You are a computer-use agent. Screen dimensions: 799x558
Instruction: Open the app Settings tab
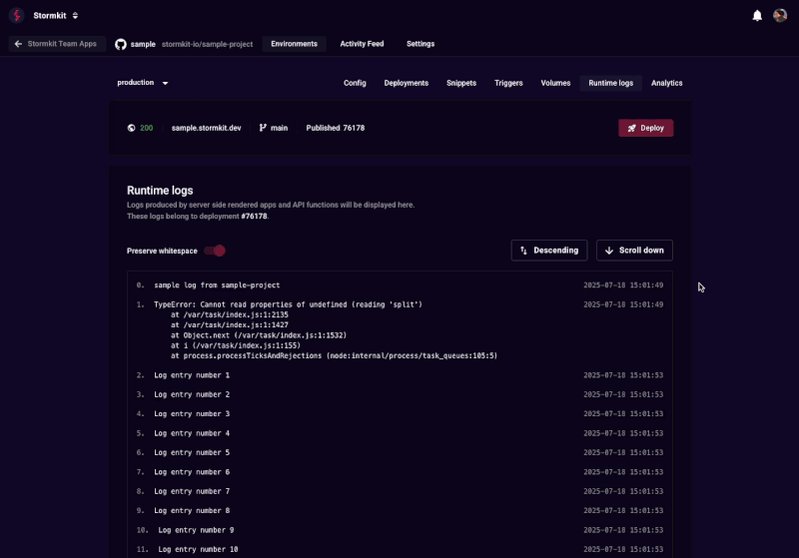point(420,44)
